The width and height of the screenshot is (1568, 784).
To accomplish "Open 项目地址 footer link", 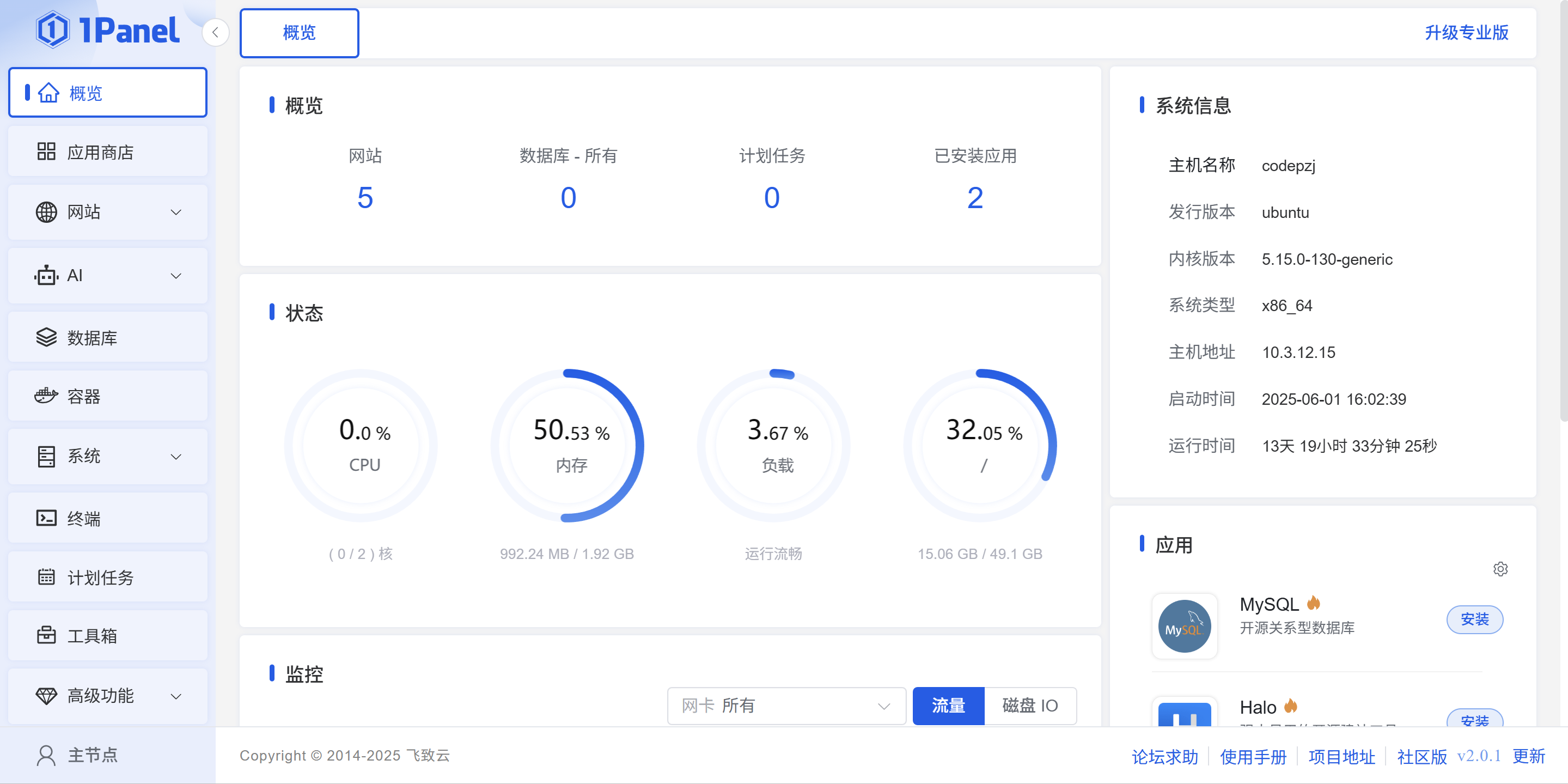I will point(1341,756).
